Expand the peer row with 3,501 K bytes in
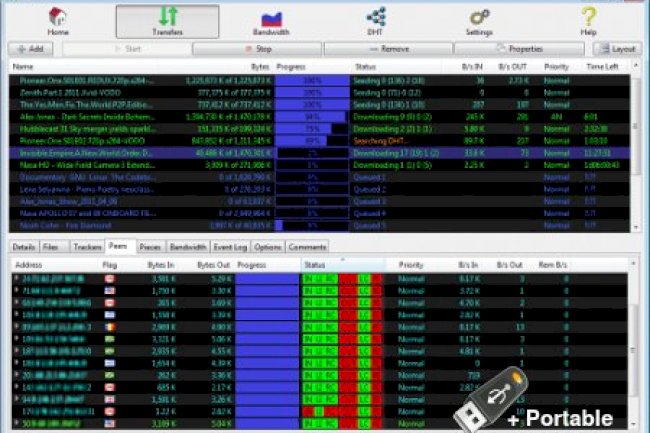Viewport: 650px width, 433px height. pos(17,278)
